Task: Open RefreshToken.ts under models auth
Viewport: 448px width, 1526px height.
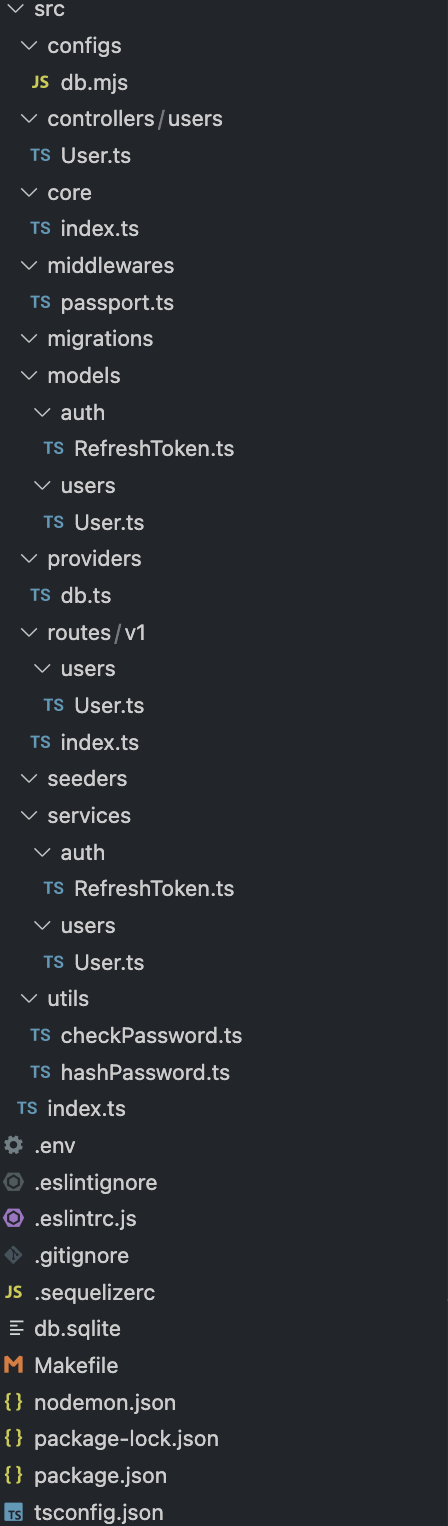Action: tap(154, 449)
